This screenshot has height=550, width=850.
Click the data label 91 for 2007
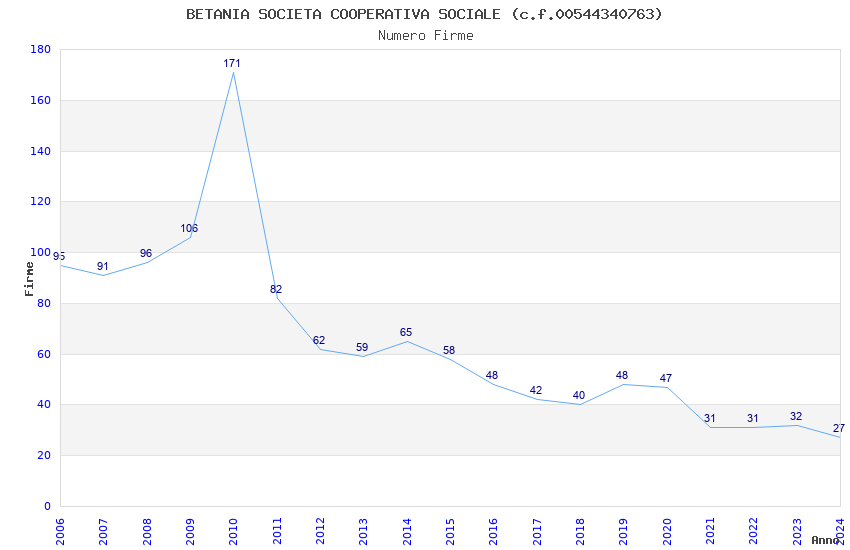(x=102, y=266)
